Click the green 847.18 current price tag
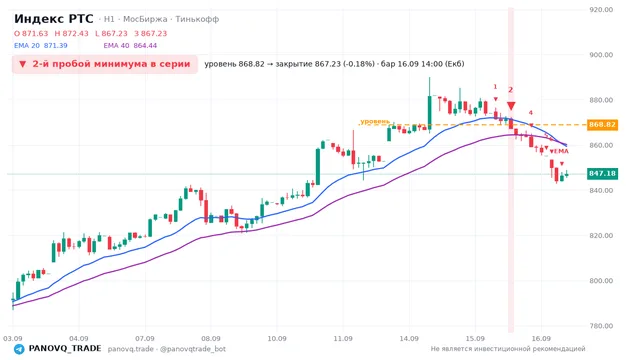The height and width of the screenshot is (360, 640). click(602, 173)
